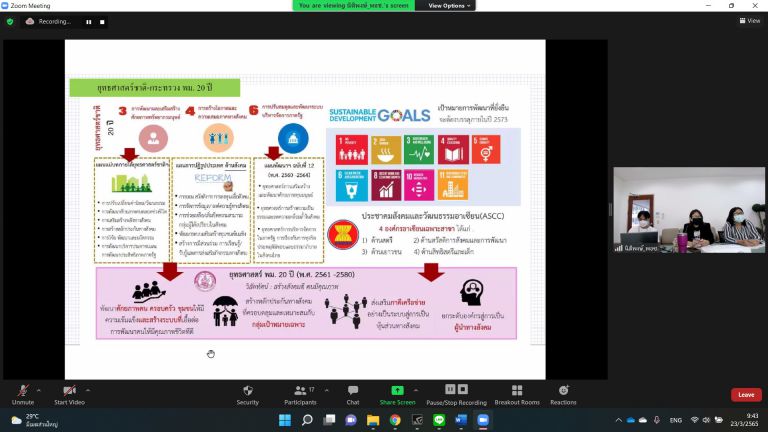Switch layout using the View button
Viewport: 768px width, 432px height.
tap(749, 20)
